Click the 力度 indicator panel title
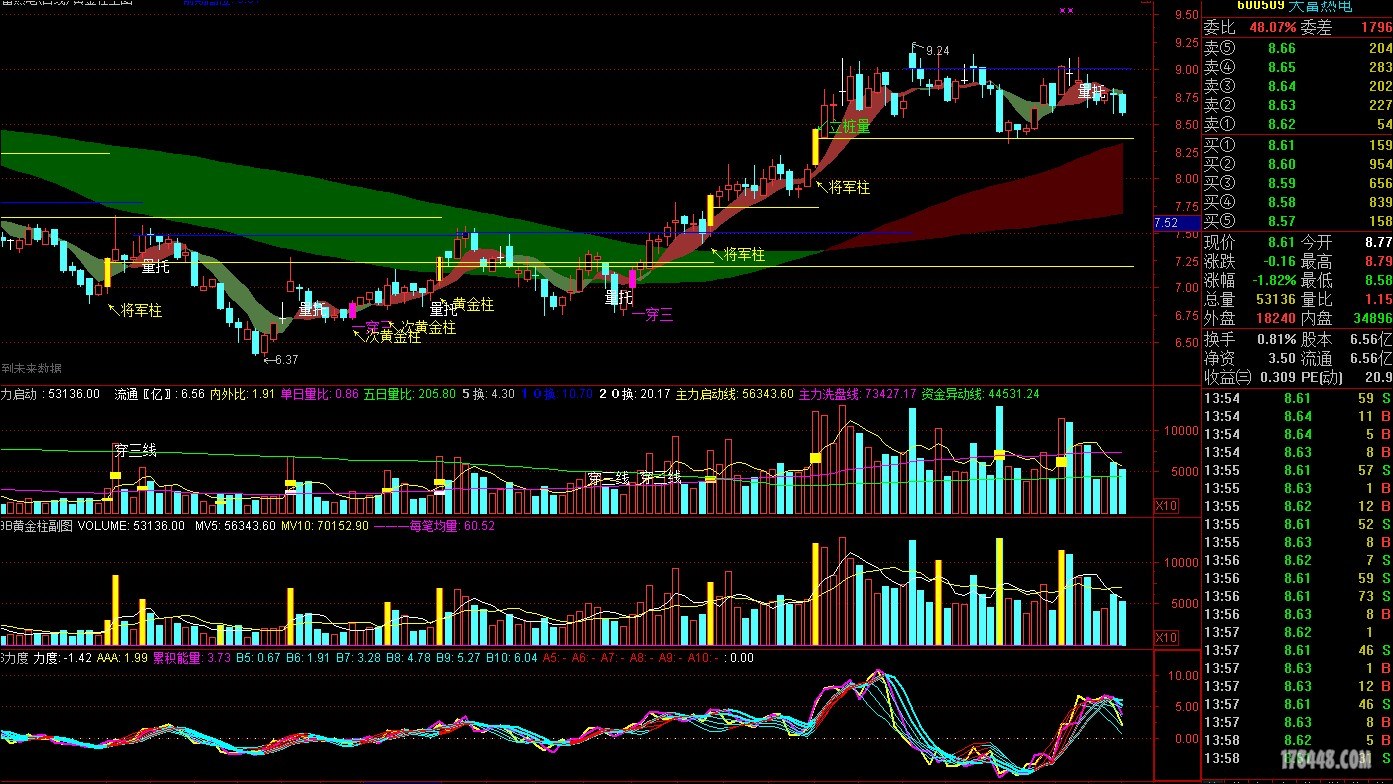The width and height of the screenshot is (1393, 784). [x=14, y=658]
